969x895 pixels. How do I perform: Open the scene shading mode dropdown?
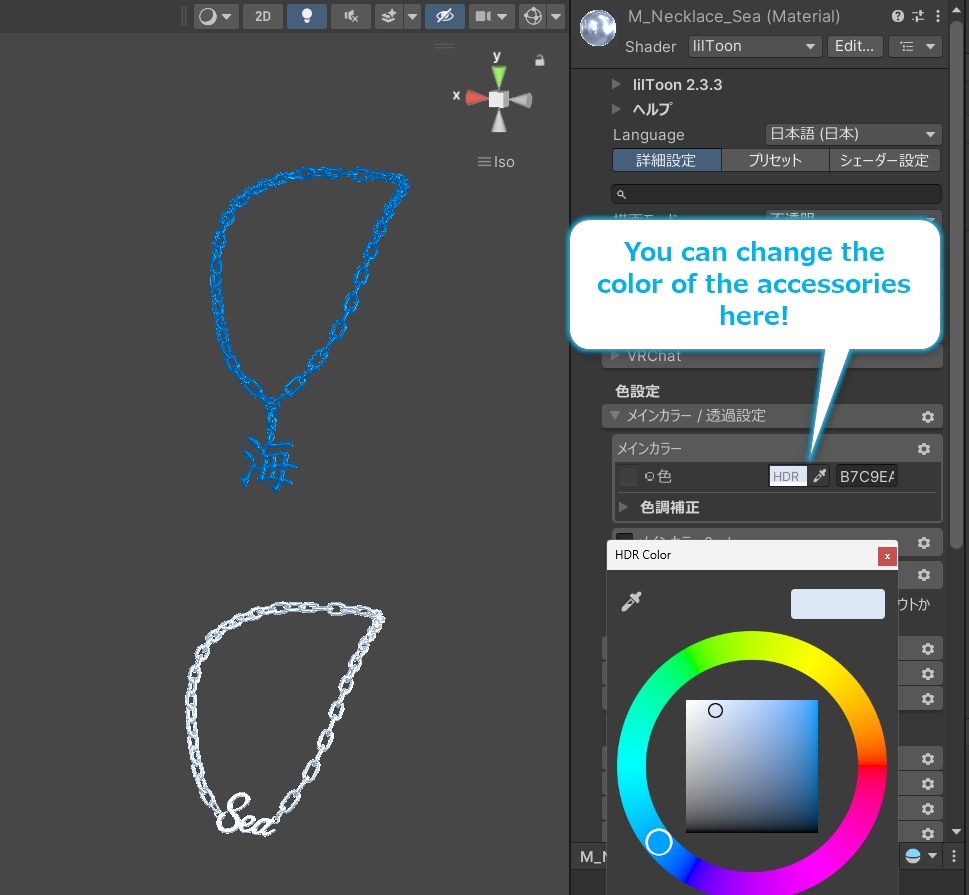216,17
